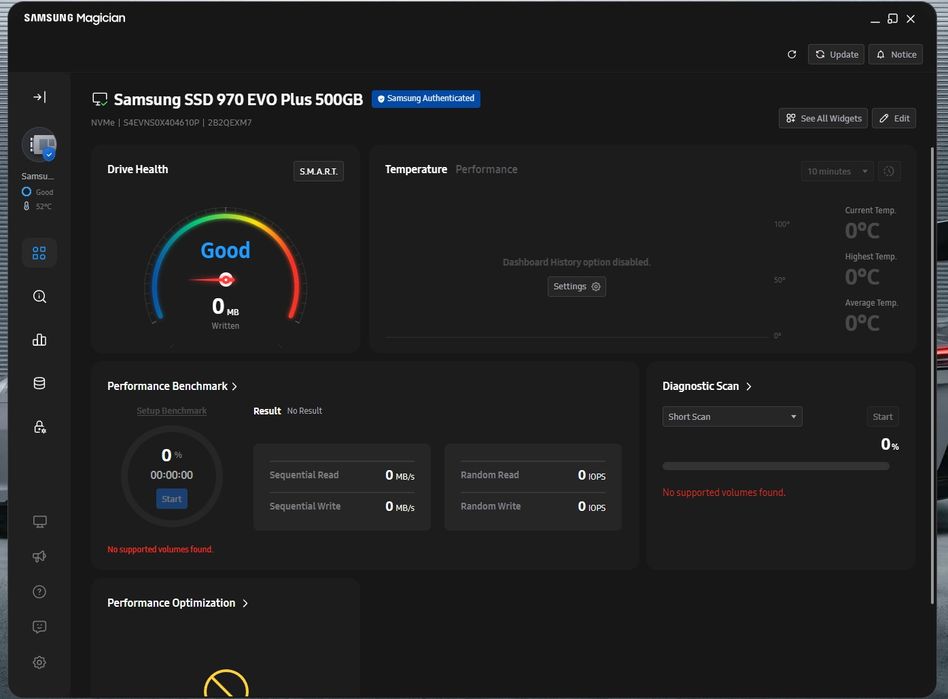948x699 pixels.
Task: Expand the Diagnostic Scan section chevron
Action: coord(748,386)
